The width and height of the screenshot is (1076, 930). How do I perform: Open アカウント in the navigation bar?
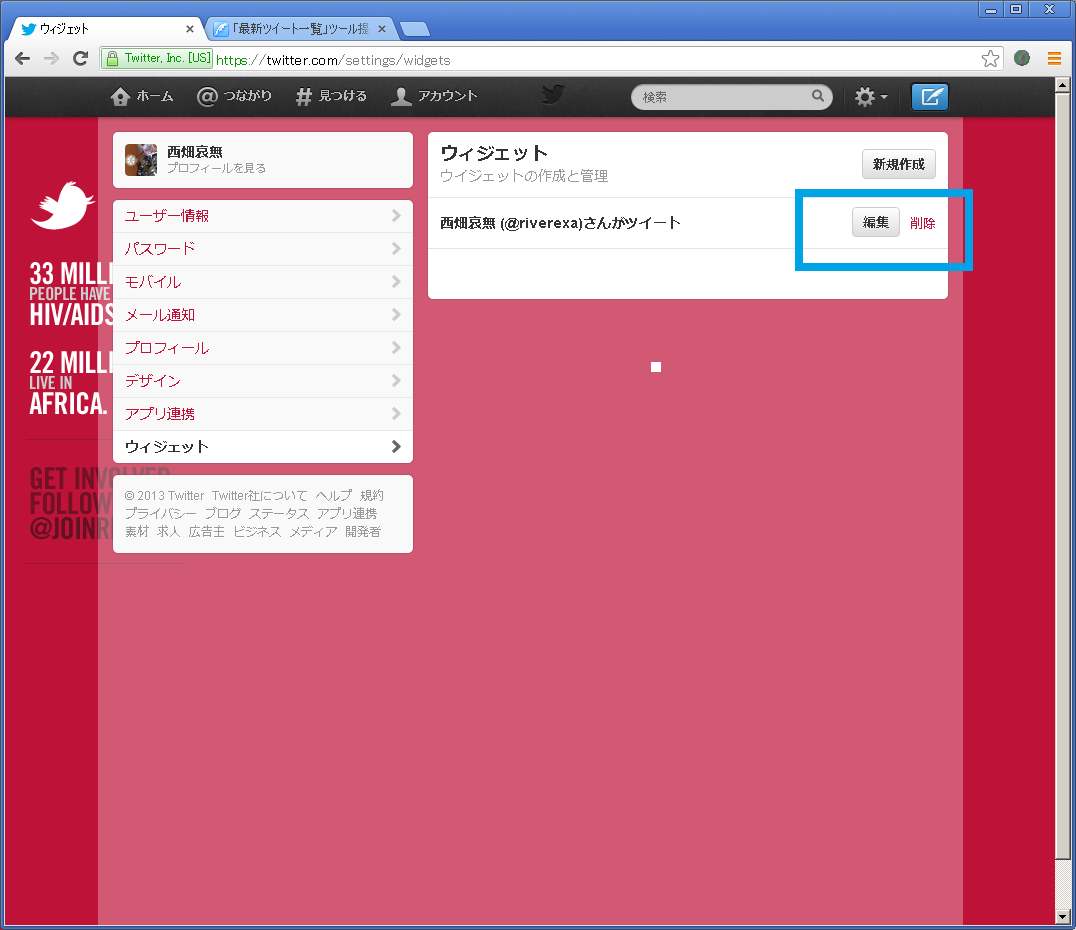pos(433,96)
